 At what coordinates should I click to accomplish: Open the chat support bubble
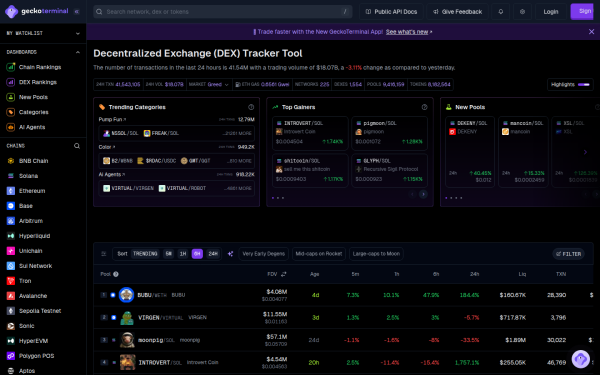pos(580,359)
